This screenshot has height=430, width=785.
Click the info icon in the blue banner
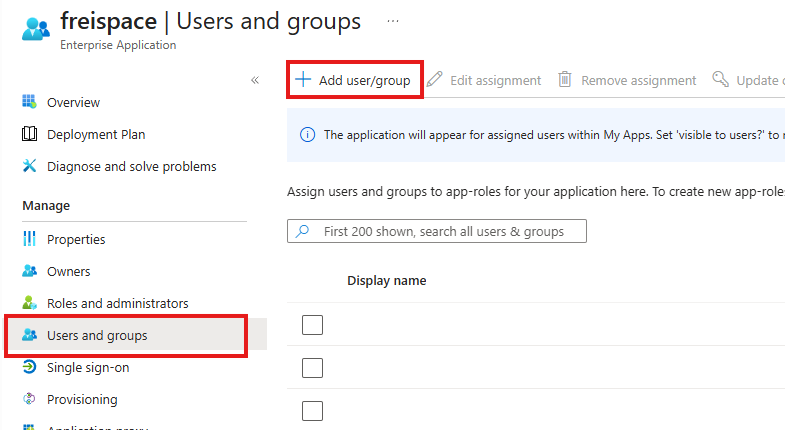307,135
